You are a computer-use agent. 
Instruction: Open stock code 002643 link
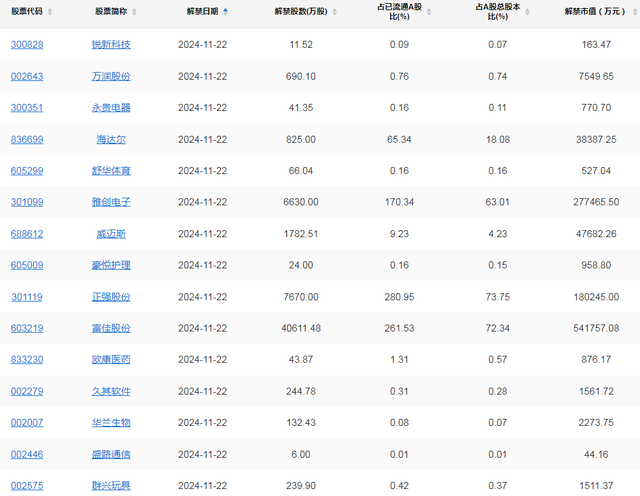27,76
